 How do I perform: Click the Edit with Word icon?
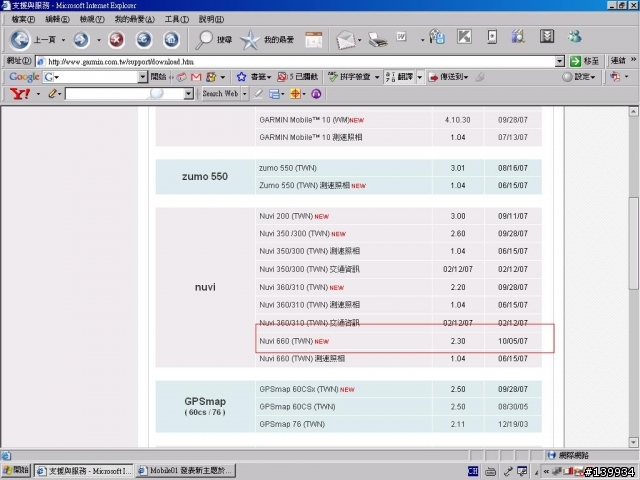tap(402, 37)
